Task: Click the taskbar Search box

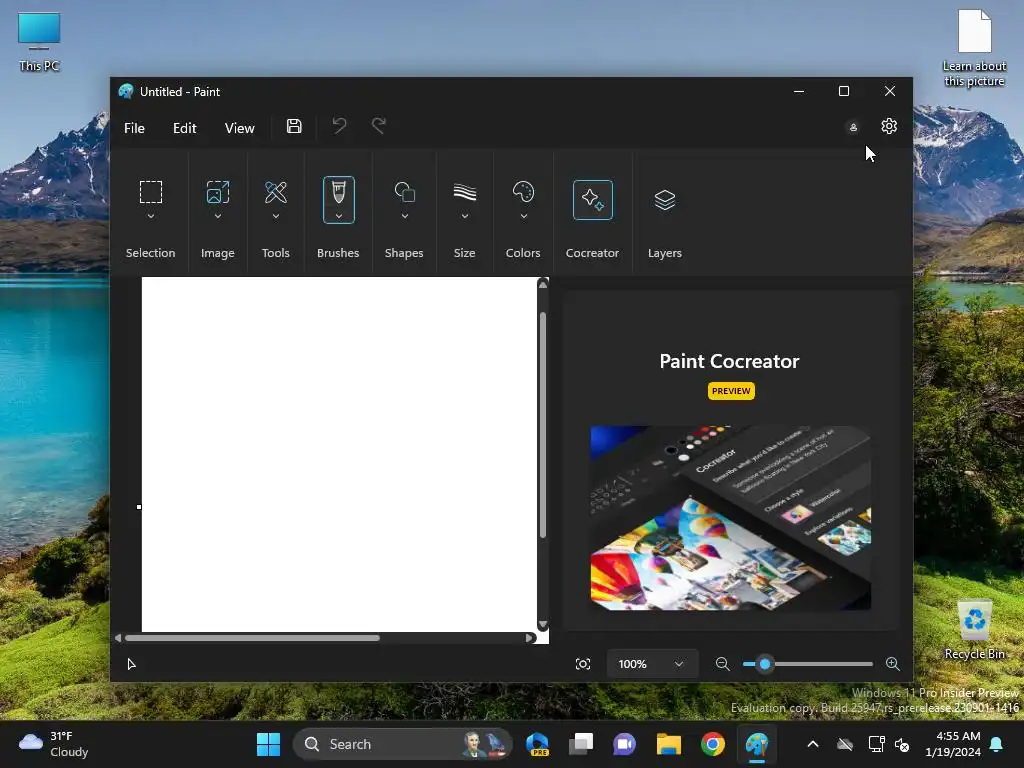Action: pos(402,744)
